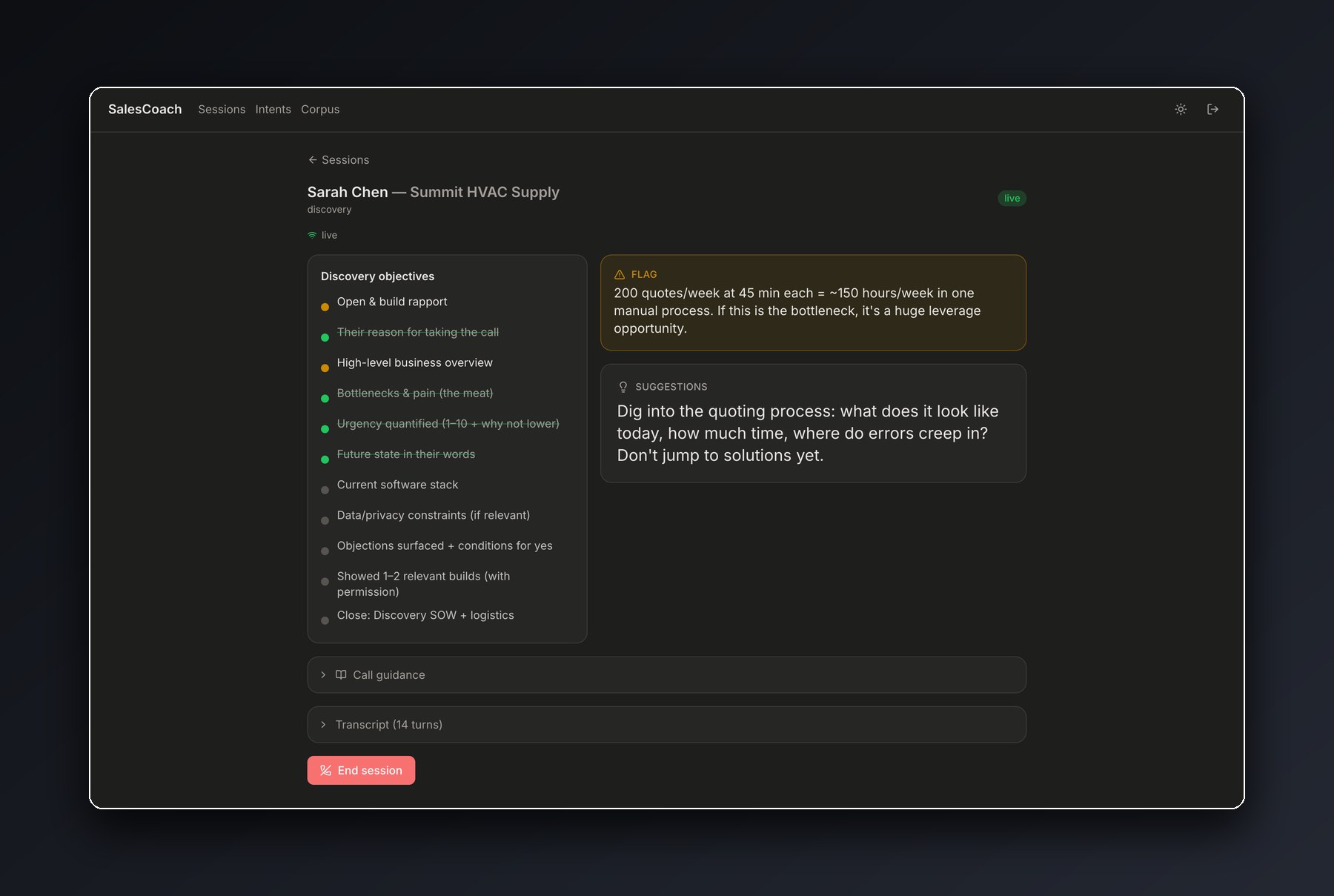The height and width of the screenshot is (896, 1334).
Task: Toggle the dot for Urgency quantified
Action: (x=325, y=428)
